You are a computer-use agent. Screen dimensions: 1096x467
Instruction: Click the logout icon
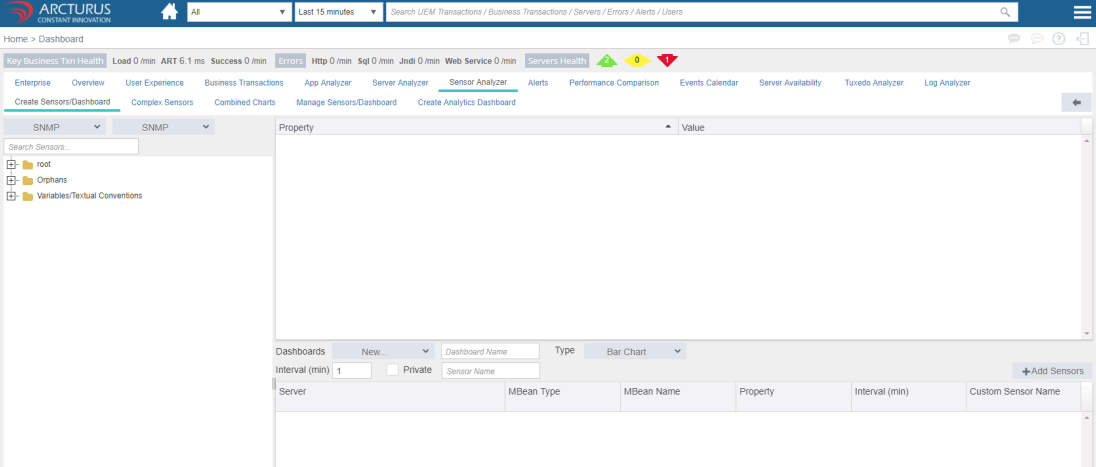click(1082, 39)
